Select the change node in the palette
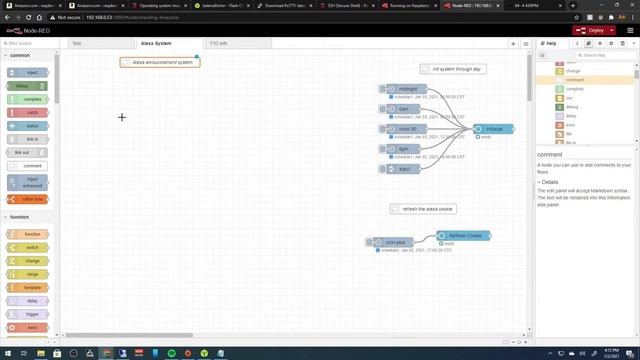The image size is (640, 360). point(27,261)
